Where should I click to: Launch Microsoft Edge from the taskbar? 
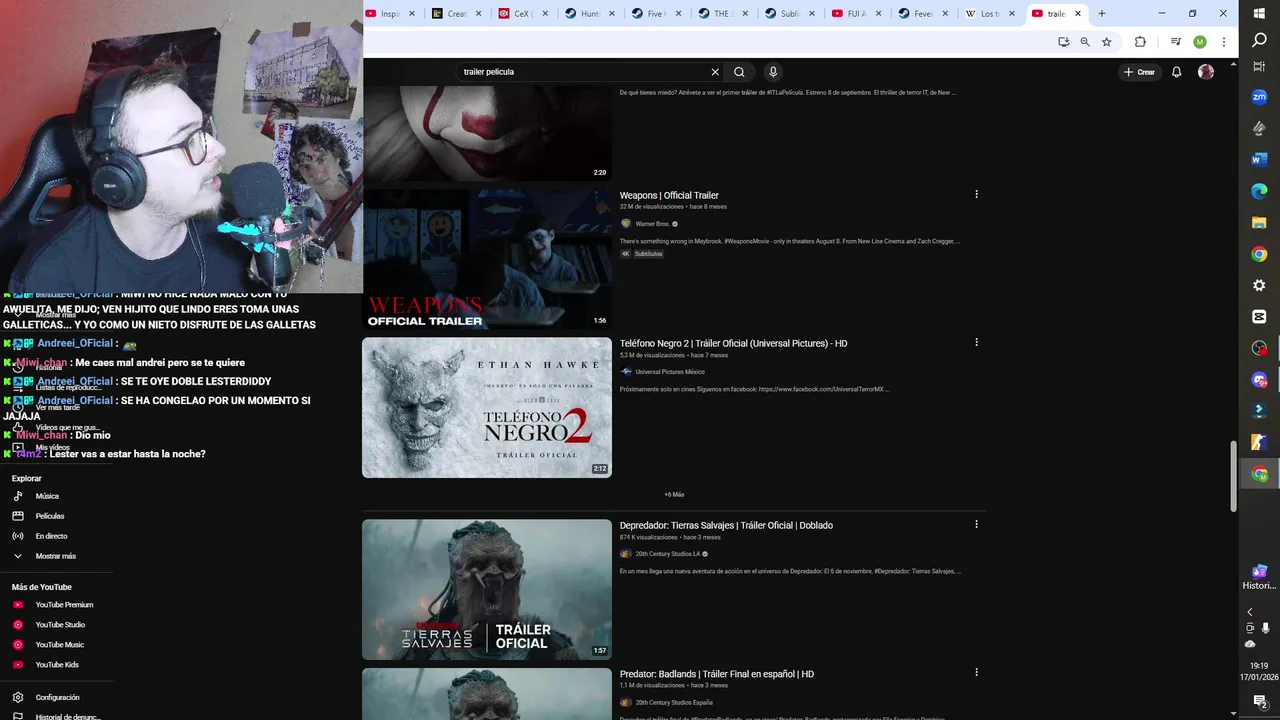(1259, 190)
